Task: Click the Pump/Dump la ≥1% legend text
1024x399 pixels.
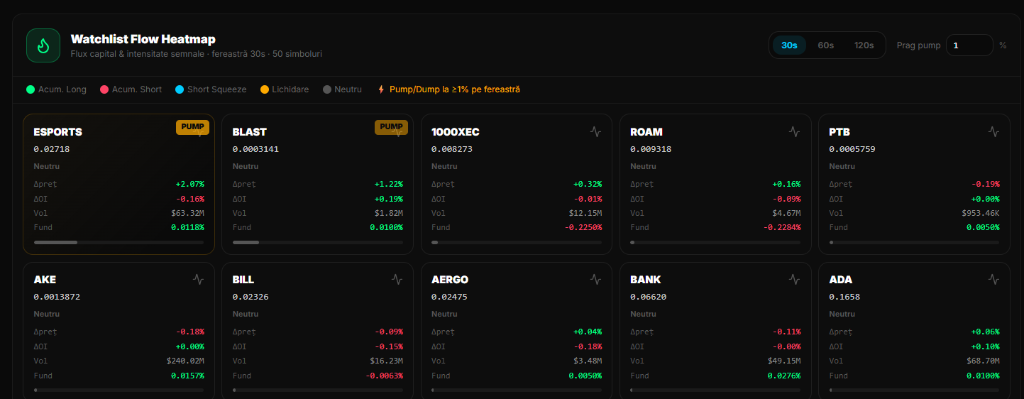Action: point(455,89)
